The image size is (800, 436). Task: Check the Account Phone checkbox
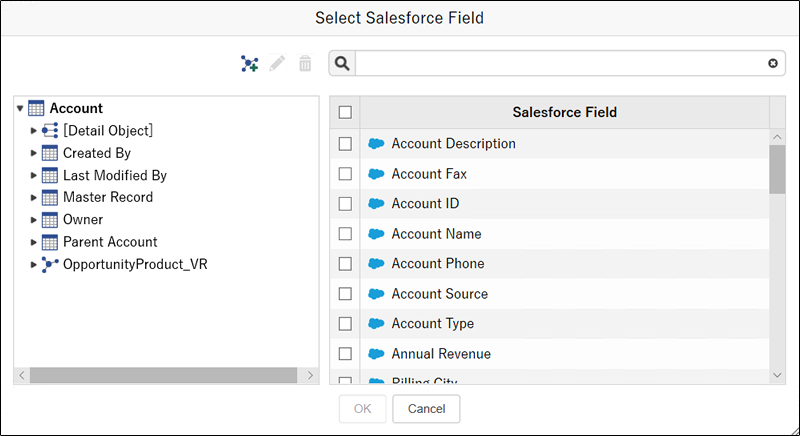click(345, 264)
